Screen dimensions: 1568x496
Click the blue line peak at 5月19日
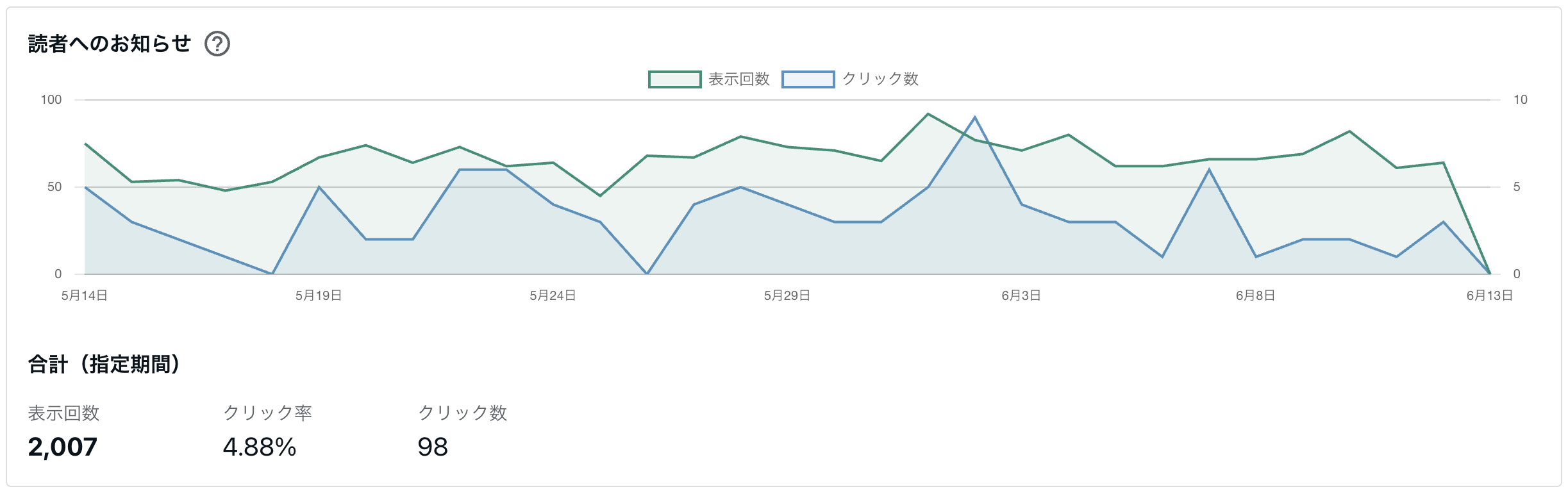point(319,187)
